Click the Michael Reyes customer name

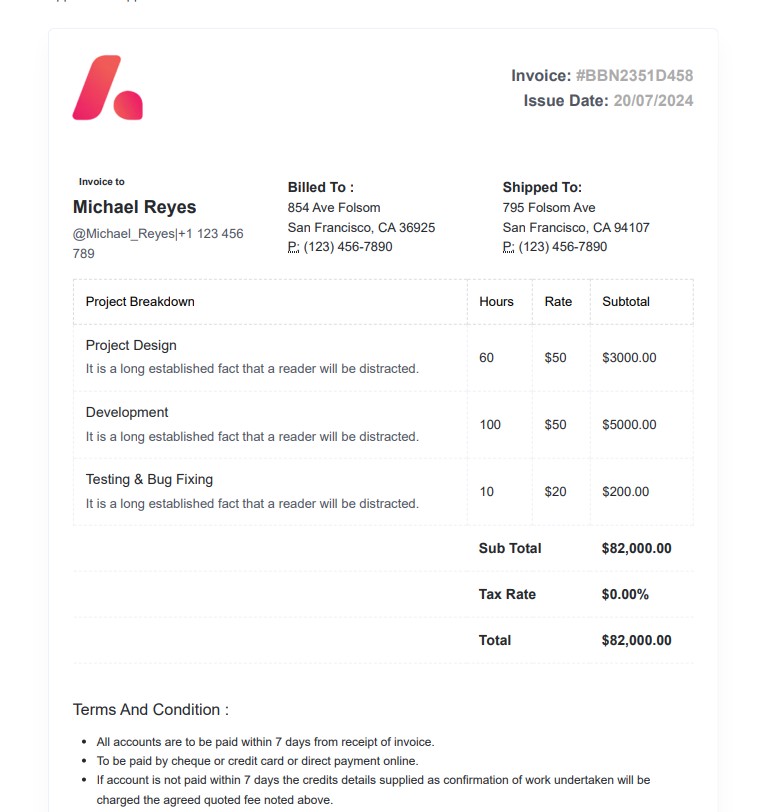coord(135,207)
